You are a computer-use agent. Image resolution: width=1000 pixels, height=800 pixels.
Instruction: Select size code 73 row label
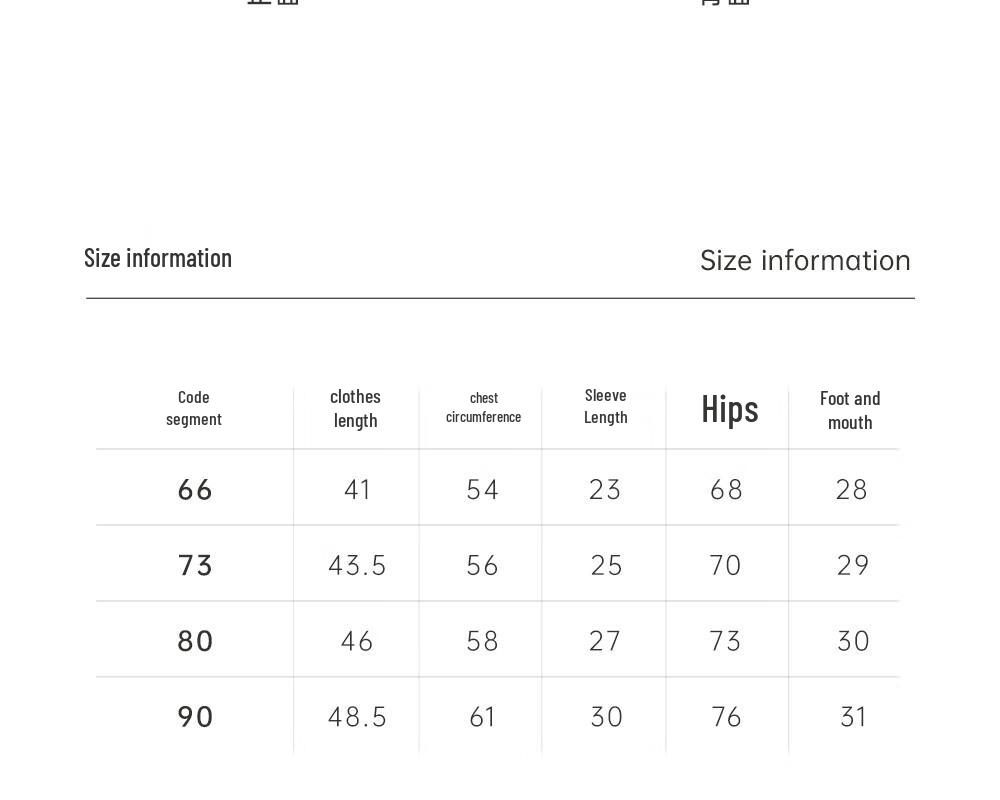click(x=195, y=566)
